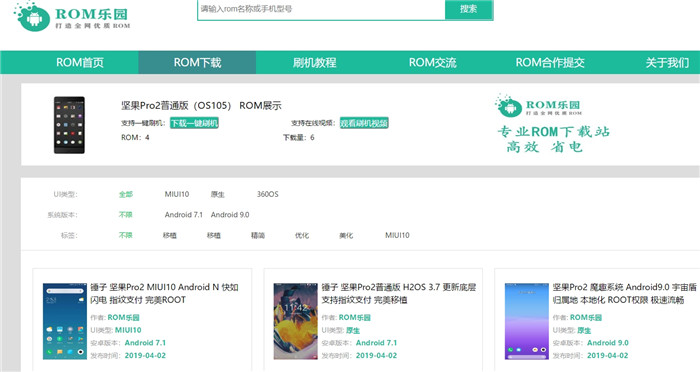Screen dimensions: 700x372
Task: Open the 坚果Pro2 魔趣系统 Android9.0 title
Action: (625, 293)
